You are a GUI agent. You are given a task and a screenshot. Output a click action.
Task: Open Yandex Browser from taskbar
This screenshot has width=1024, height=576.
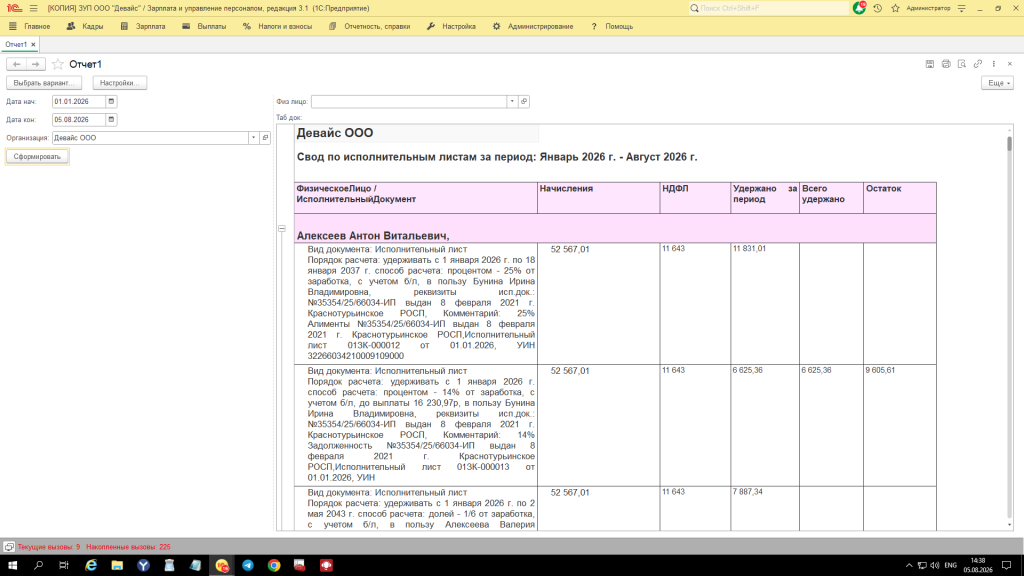143,566
